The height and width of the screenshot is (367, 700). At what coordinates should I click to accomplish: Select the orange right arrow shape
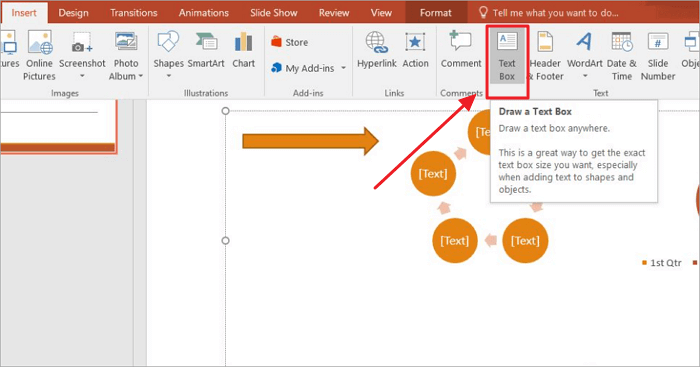click(x=310, y=142)
